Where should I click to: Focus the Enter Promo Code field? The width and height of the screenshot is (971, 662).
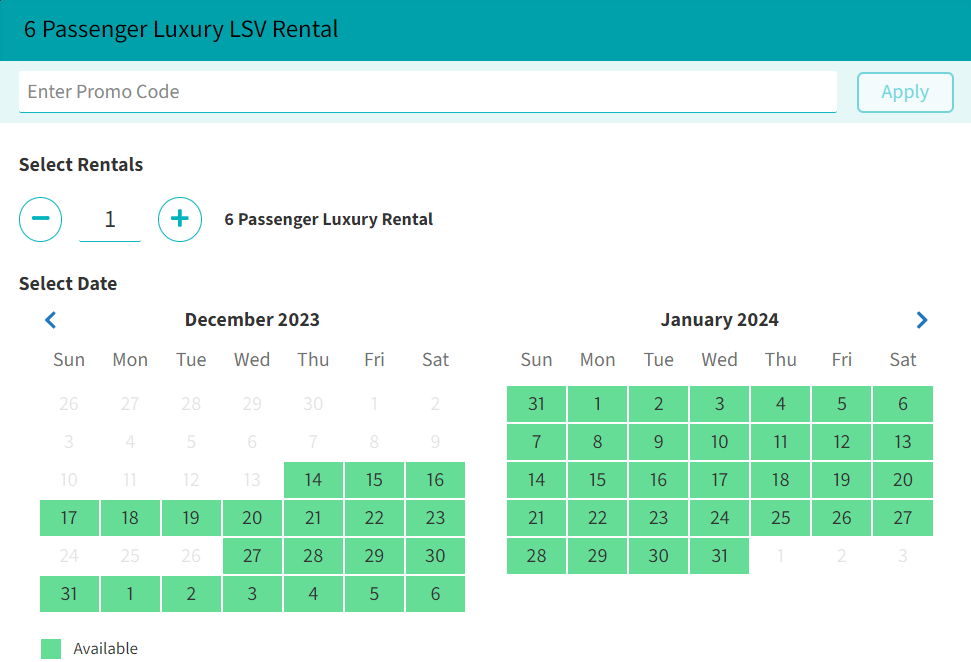click(427, 92)
